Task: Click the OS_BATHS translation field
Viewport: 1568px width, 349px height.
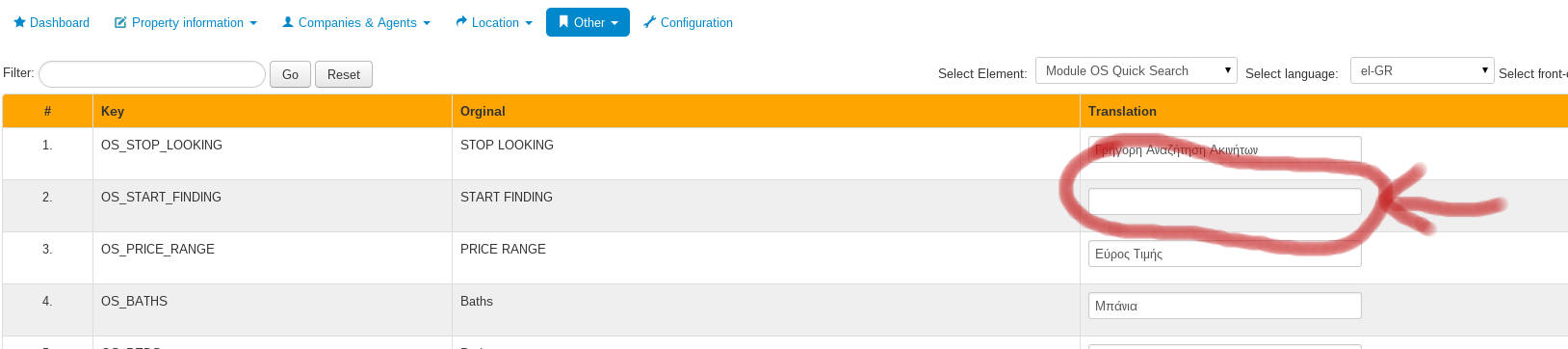Action: [1225, 306]
